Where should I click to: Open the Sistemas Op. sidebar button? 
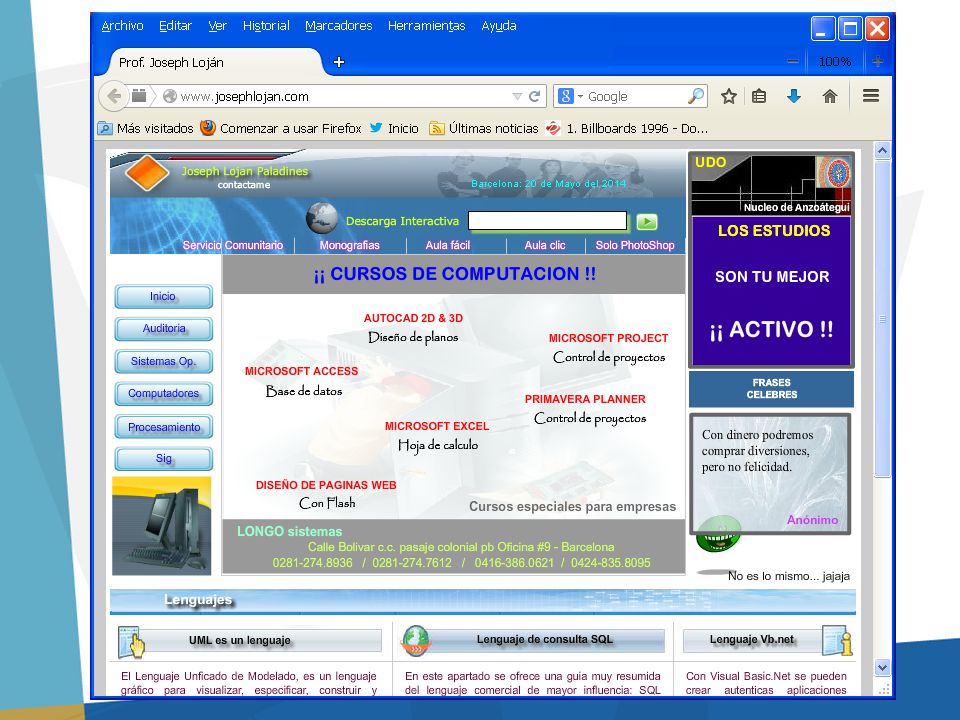click(x=163, y=361)
